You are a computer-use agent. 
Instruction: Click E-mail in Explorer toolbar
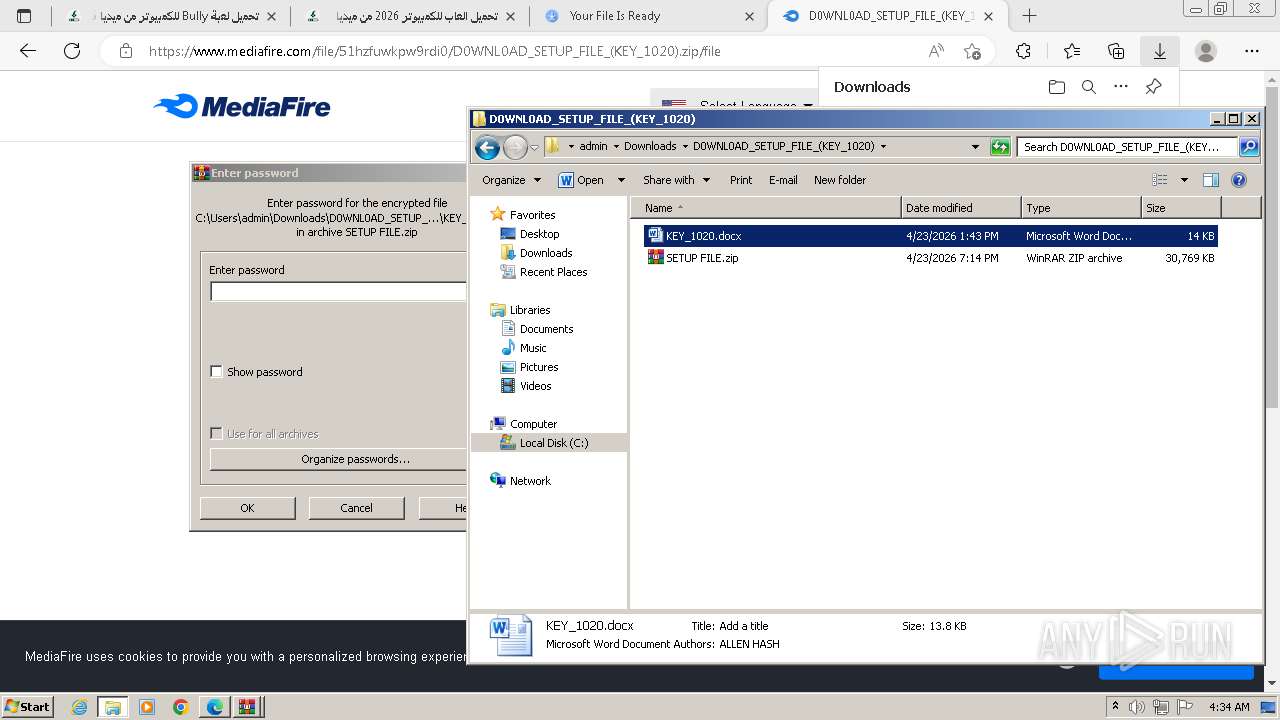pyautogui.click(x=783, y=181)
